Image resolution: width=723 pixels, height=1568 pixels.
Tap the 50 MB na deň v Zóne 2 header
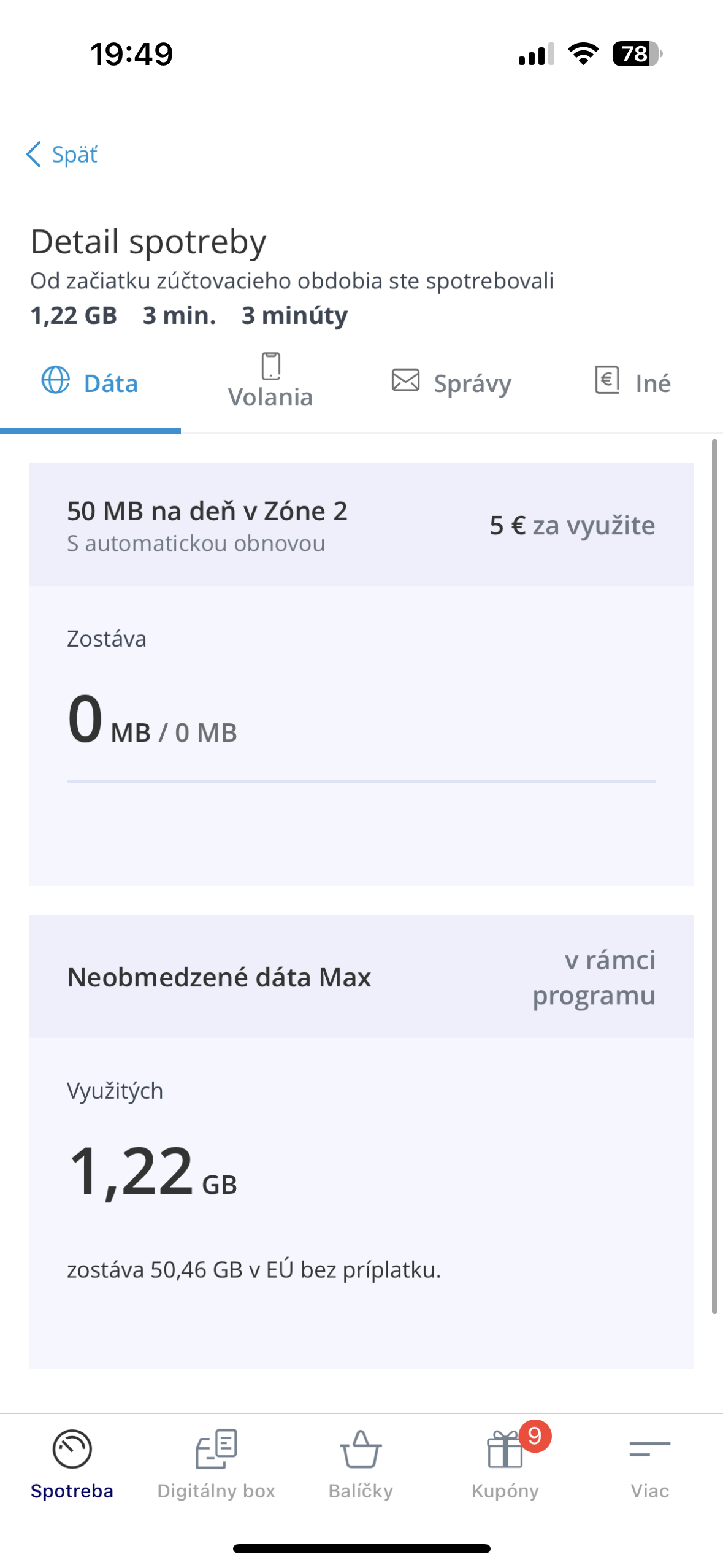207,512
